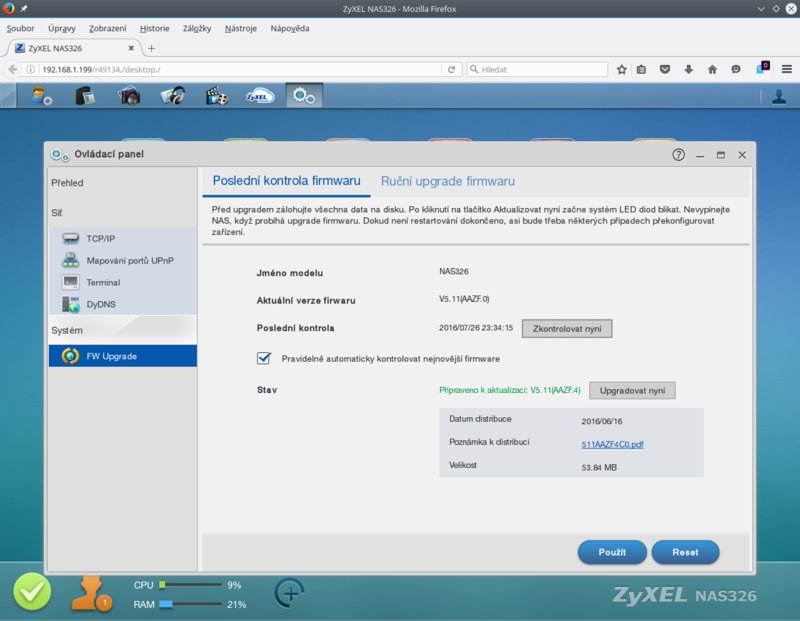Open the help question mark in Ovládací panel

[x=678, y=155]
